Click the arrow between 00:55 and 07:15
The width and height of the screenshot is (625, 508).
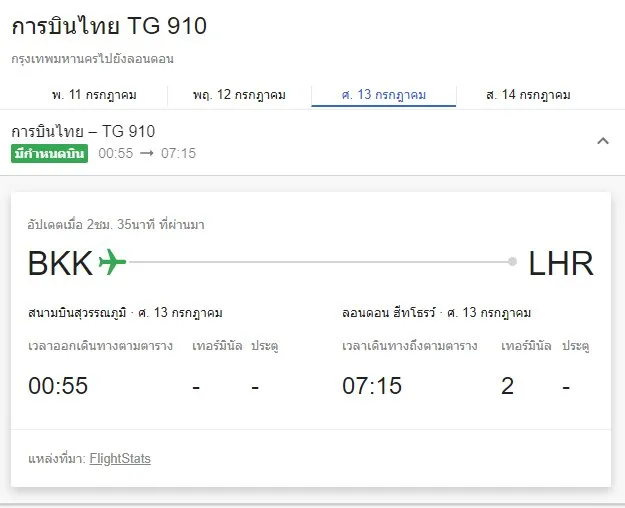click(x=146, y=153)
